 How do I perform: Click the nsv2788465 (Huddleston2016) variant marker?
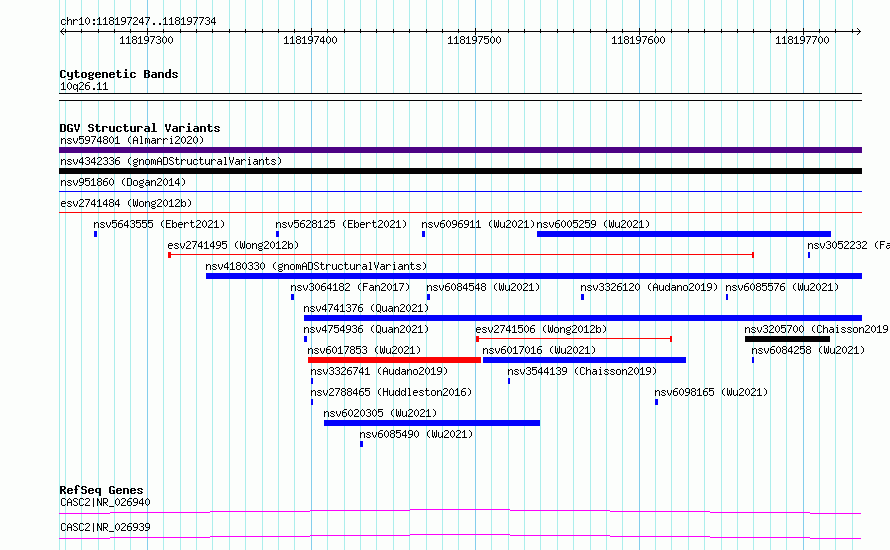coord(312,402)
